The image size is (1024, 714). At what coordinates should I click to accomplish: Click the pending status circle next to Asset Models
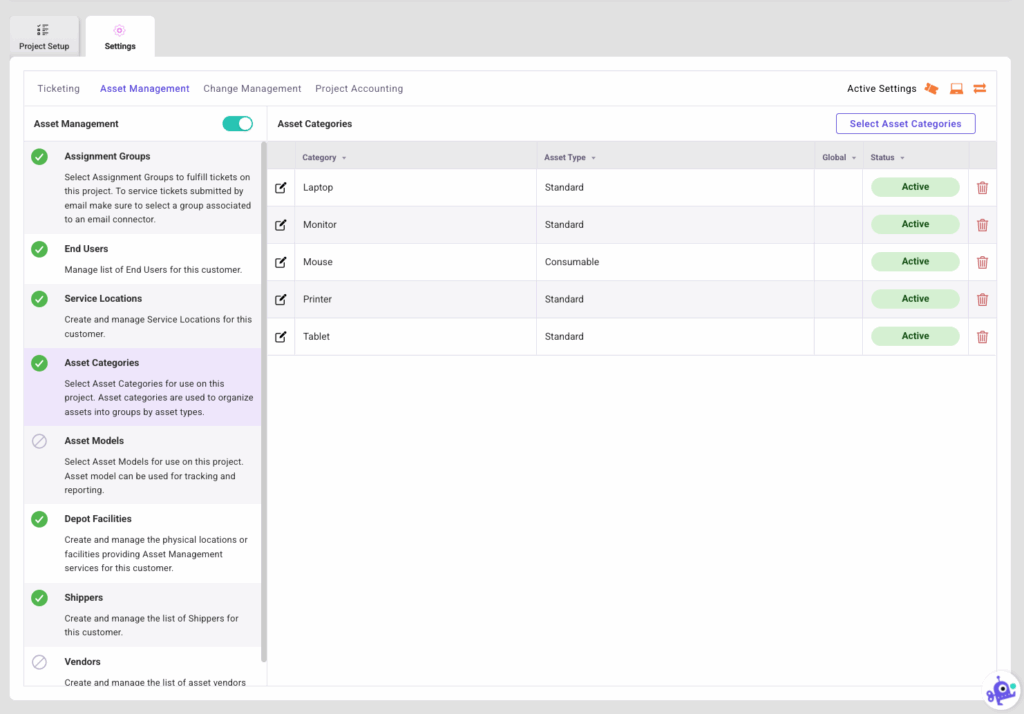(x=40, y=441)
